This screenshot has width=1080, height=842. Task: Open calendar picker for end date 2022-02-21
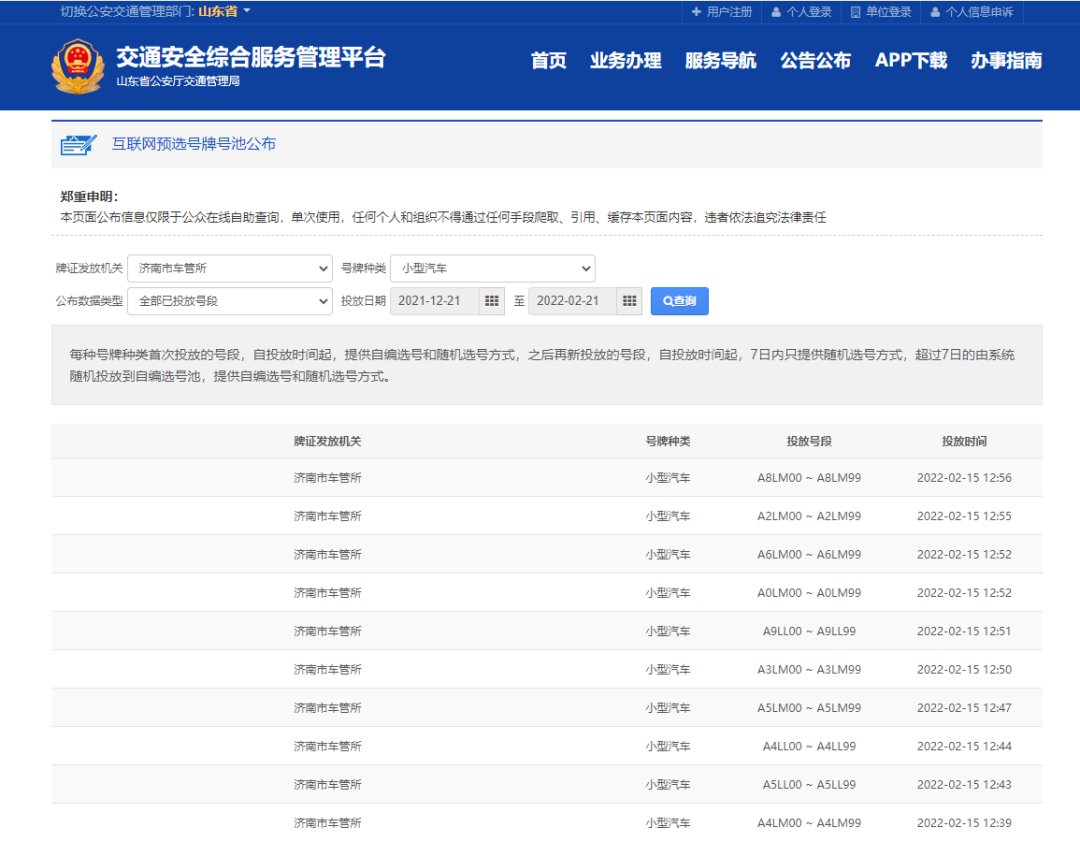click(629, 301)
